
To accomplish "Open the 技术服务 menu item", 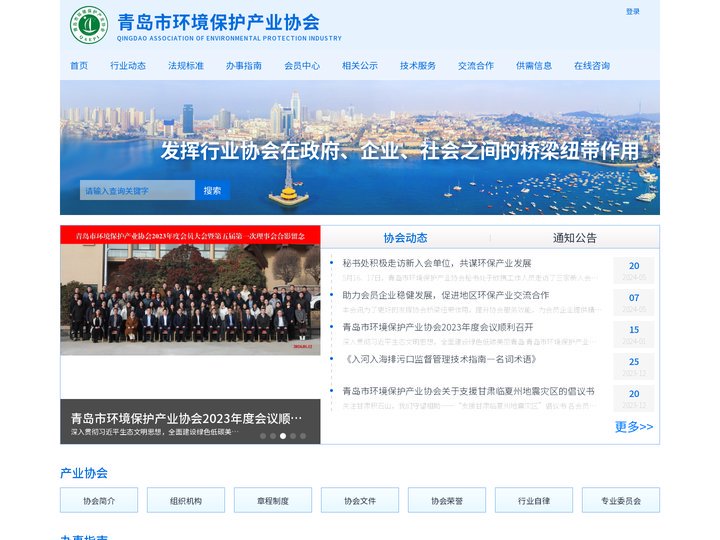I will click(417, 66).
